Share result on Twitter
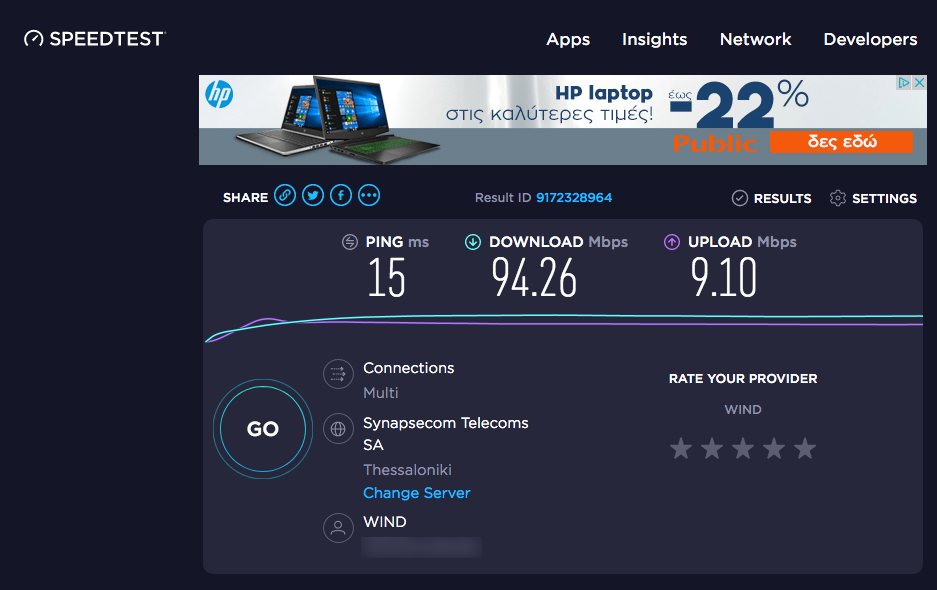 [313, 196]
